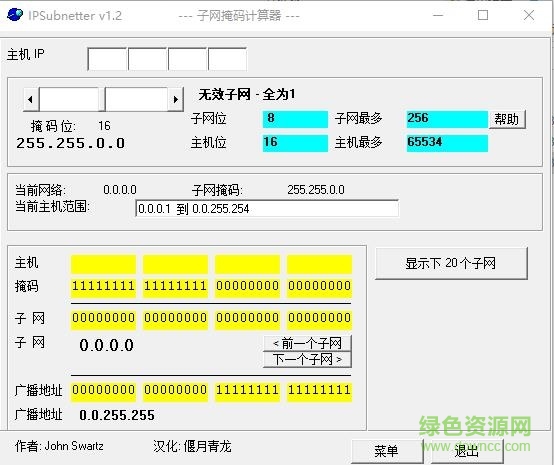
Task: Click the fourth host IP octet field
Action: pyautogui.click(x=228, y=59)
